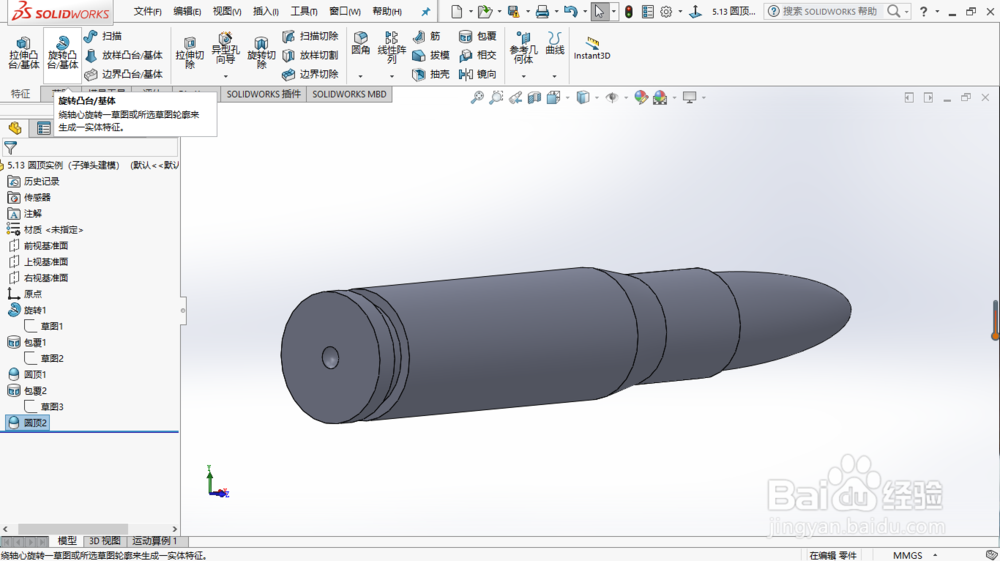The width and height of the screenshot is (1000, 561).
Task: Click the Revolved Boss/Base (旋转凸台/基体) tool
Action: click(62, 54)
